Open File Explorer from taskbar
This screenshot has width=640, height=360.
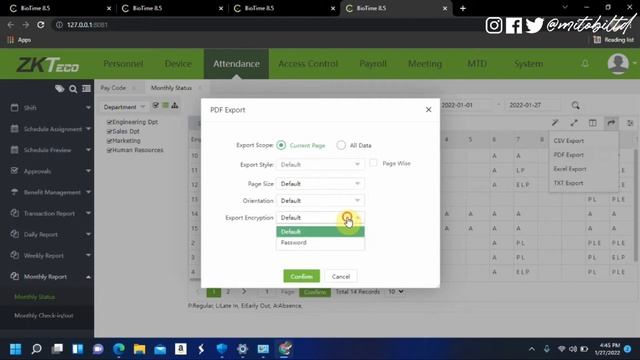tap(139, 349)
